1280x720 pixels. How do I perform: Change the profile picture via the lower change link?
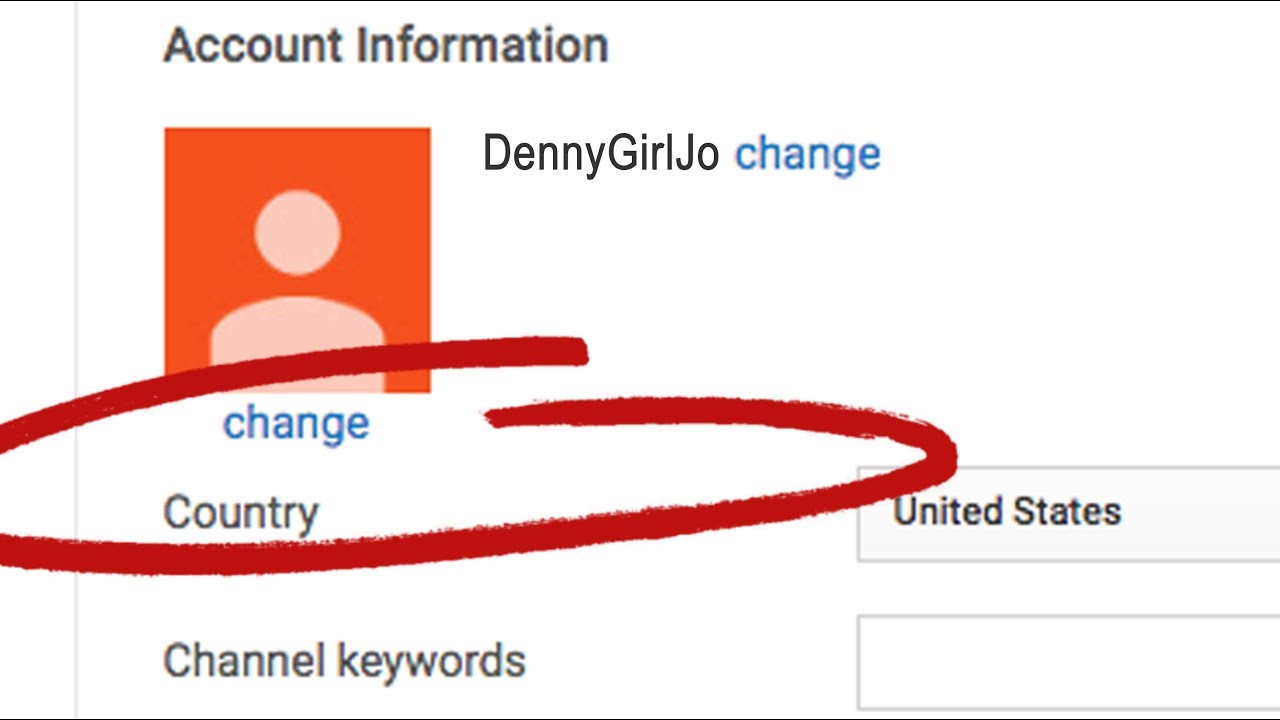tap(296, 423)
